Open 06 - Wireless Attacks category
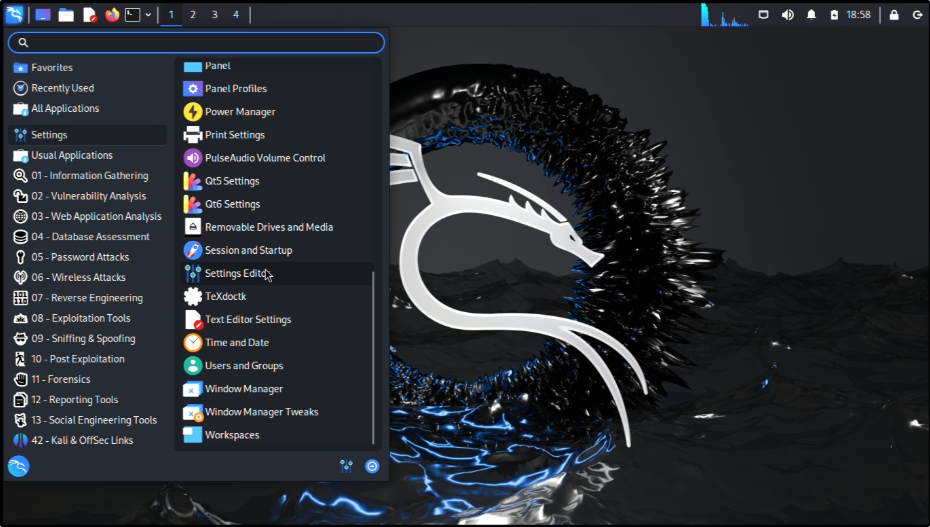Viewport: 930px width, 527px height. (x=87, y=277)
